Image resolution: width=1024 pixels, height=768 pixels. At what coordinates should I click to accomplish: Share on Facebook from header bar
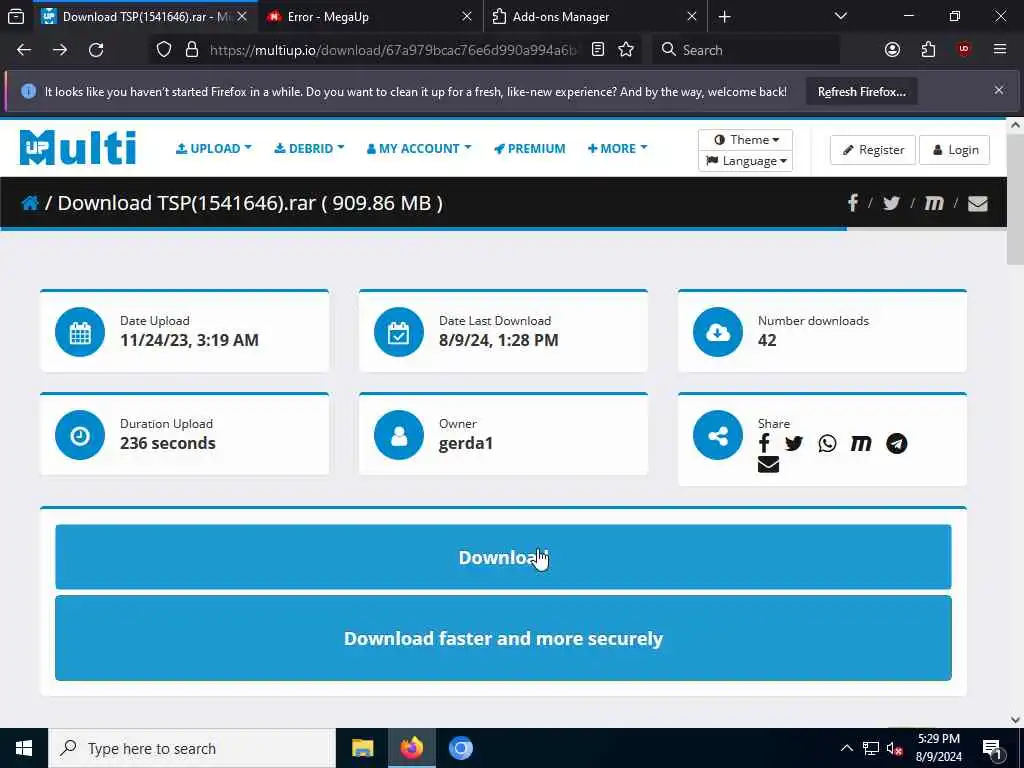[853, 203]
